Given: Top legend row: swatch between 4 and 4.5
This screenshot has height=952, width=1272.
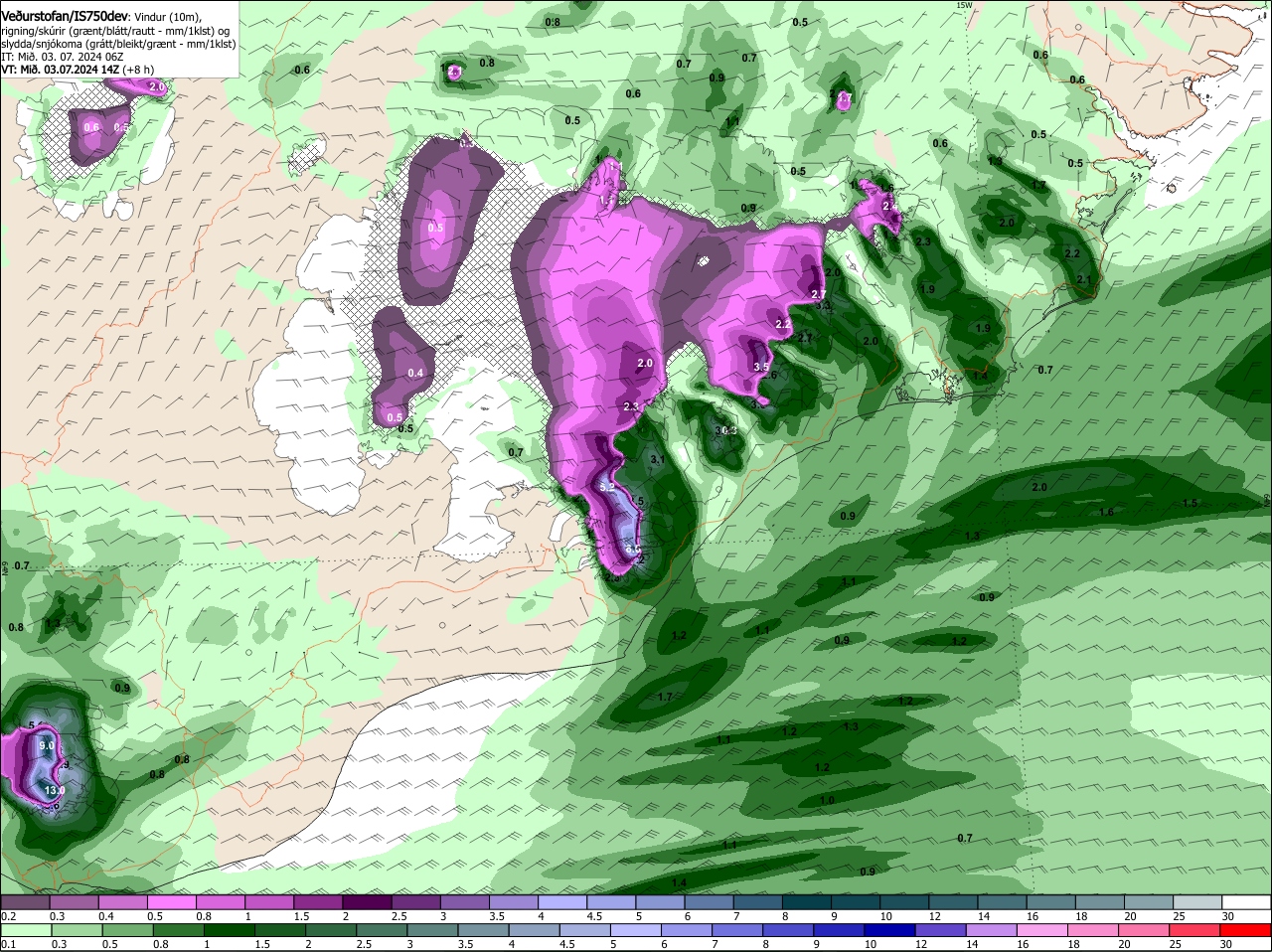Looking at the screenshot, I should [x=562, y=902].
